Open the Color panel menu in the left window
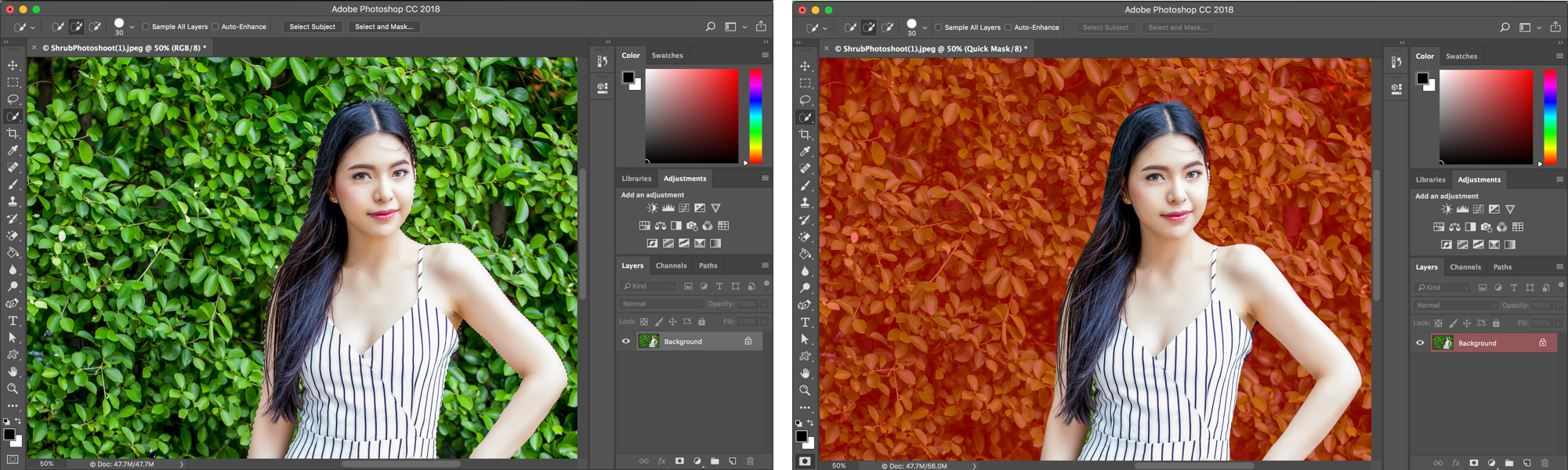 (x=765, y=56)
